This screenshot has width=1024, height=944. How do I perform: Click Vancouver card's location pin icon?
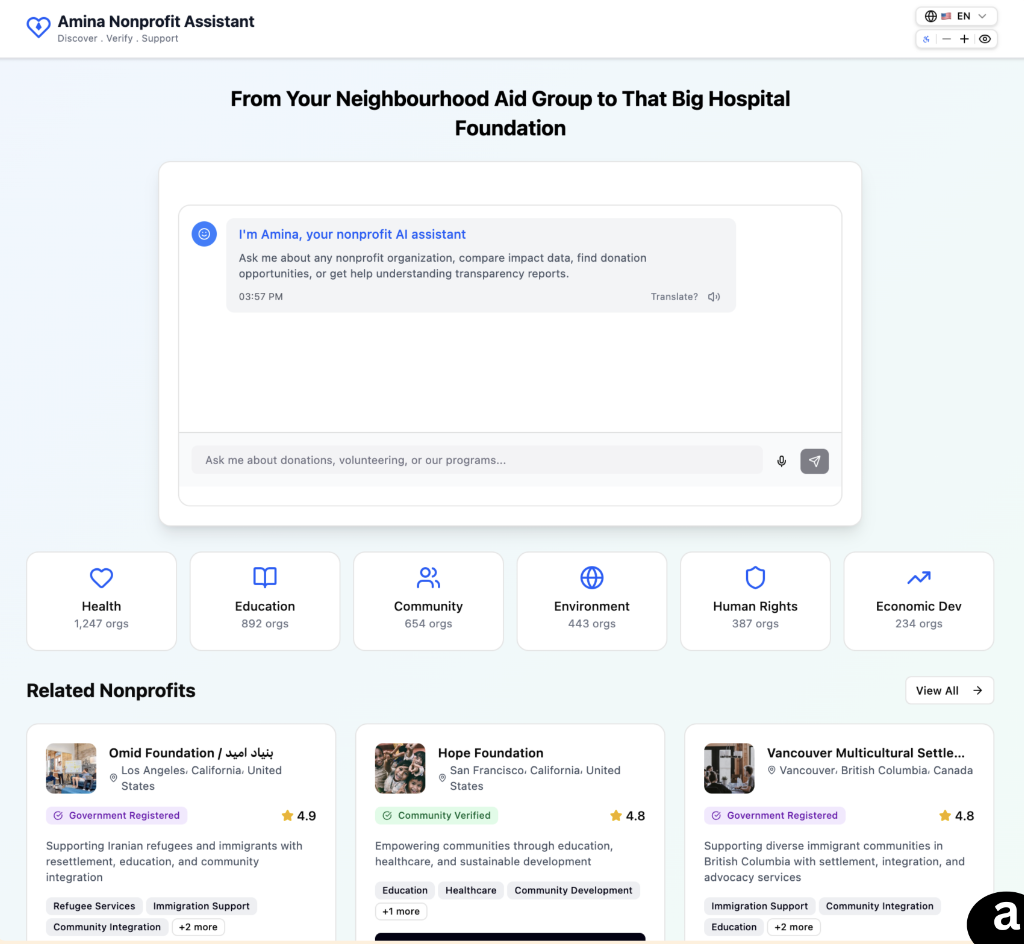coord(771,770)
